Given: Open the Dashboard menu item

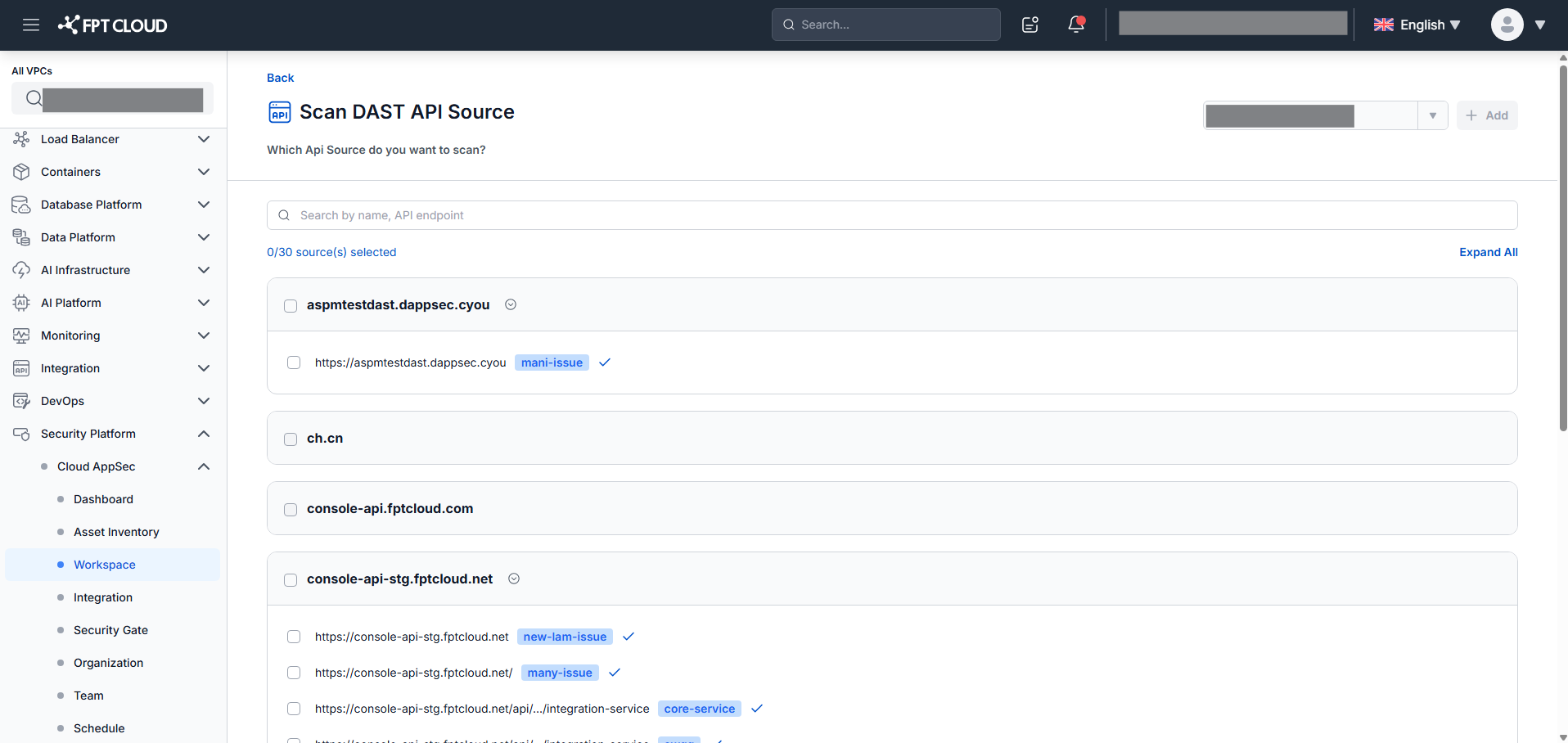Looking at the screenshot, I should pos(103,499).
